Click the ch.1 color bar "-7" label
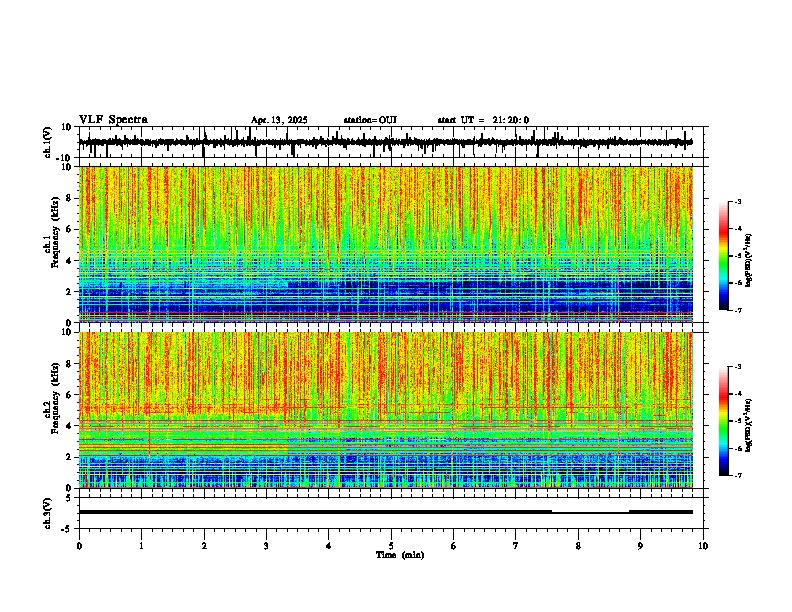 click(738, 310)
